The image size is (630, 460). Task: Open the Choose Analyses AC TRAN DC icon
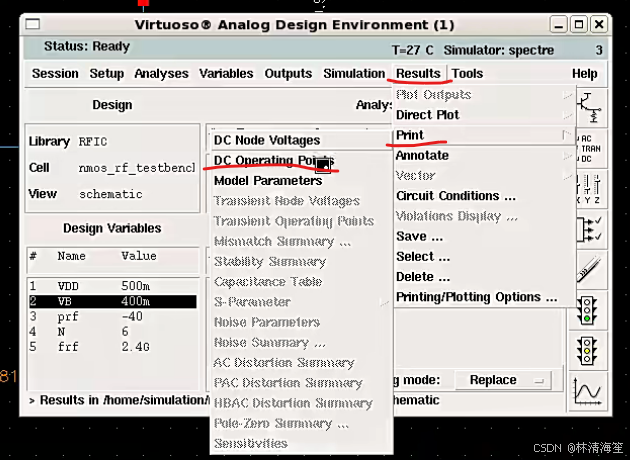[x=591, y=148]
